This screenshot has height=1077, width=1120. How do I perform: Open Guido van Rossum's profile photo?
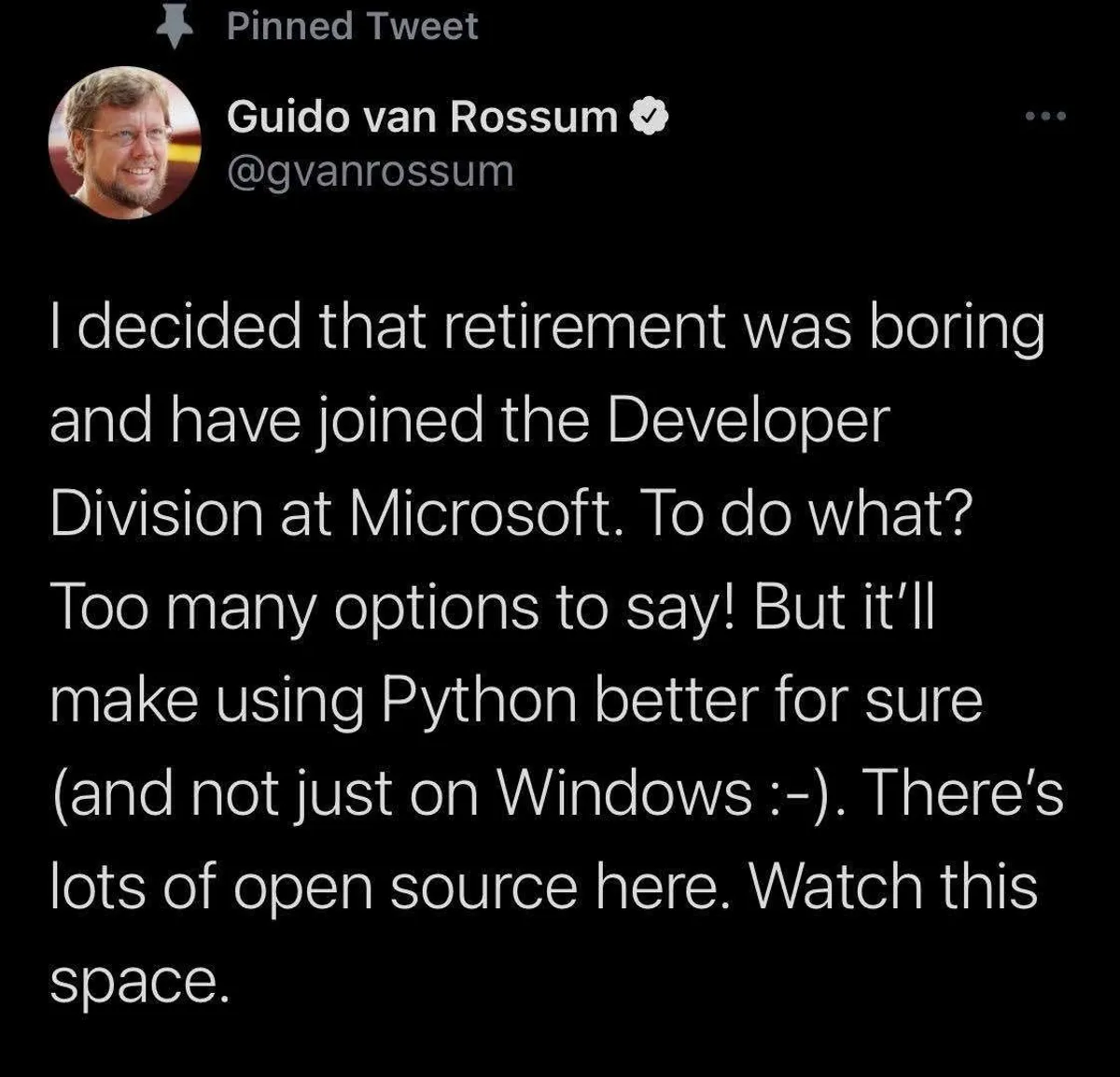tap(125, 143)
